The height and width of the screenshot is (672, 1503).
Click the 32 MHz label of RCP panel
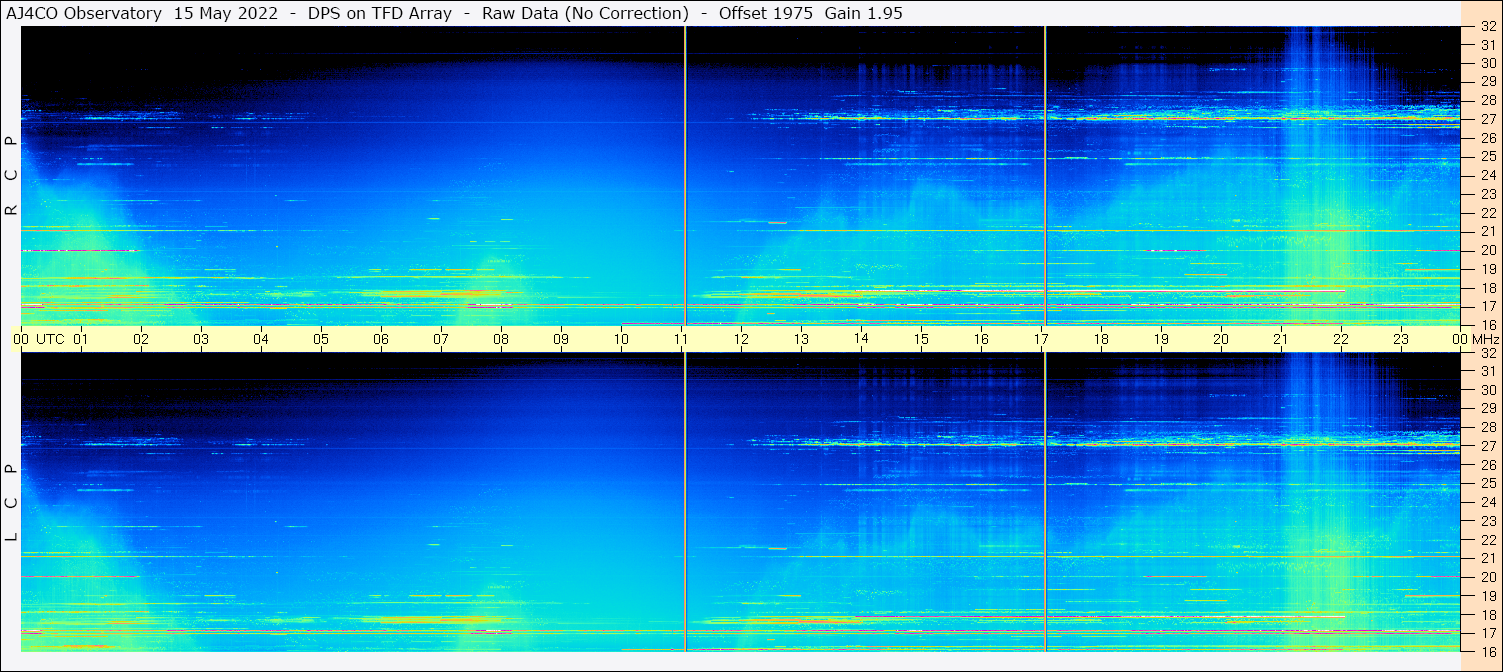1488,27
